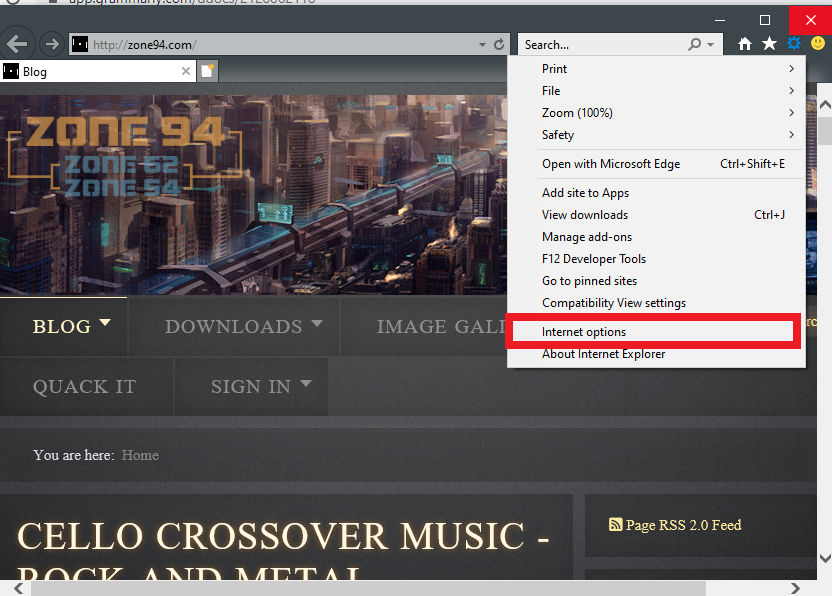Open the SIGN IN navigation dropdown
This screenshot has height=596, width=832.
[306, 383]
